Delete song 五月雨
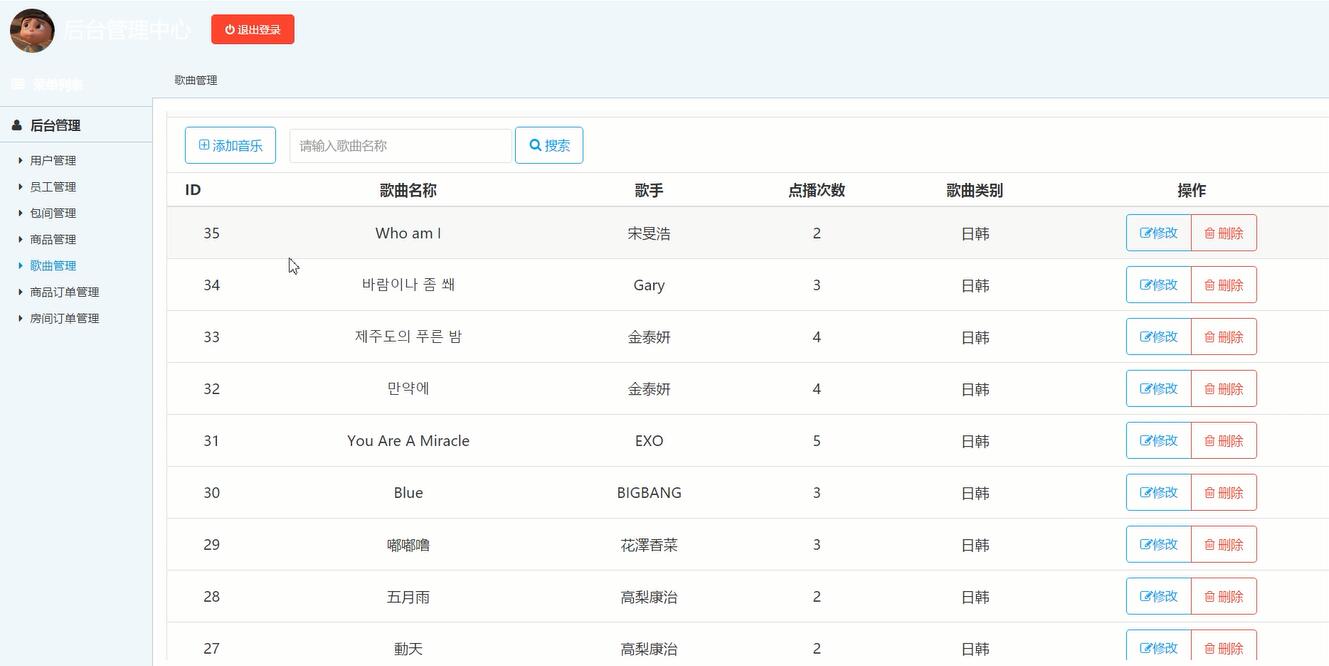1329x666 pixels. pyautogui.click(x=1224, y=597)
